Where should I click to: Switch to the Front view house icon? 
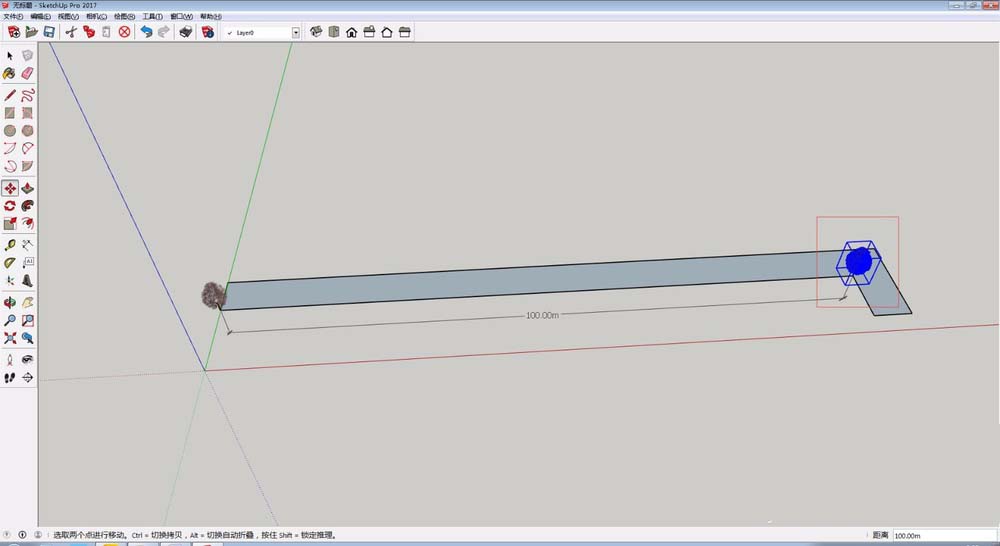(352, 32)
